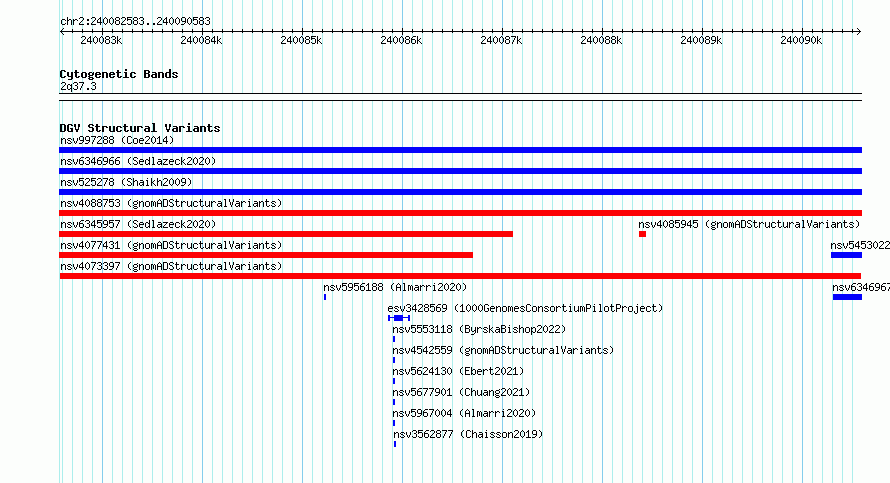Screen dimensions: 890x483
Task: Open the nsv4085945 (gnomADStructuralVariants) label
Action: [x=749, y=224]
